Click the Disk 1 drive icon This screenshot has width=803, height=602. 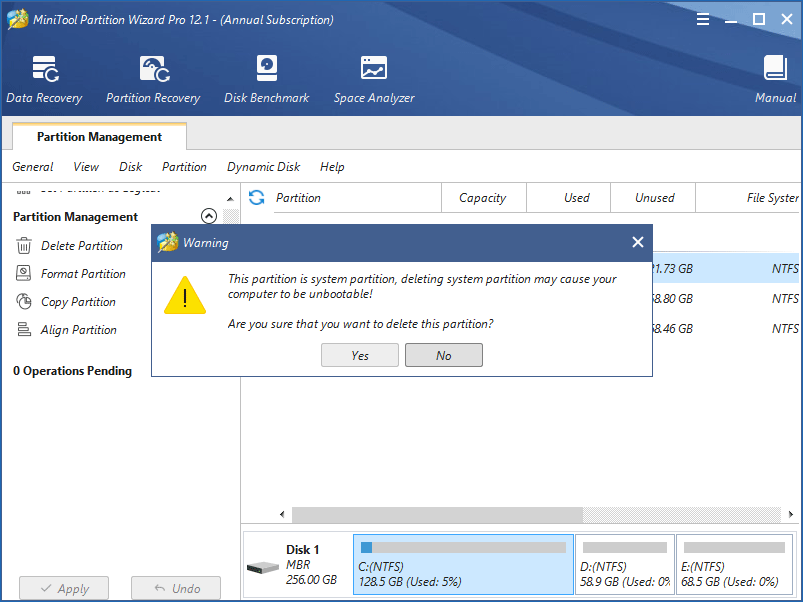[263, 567]
